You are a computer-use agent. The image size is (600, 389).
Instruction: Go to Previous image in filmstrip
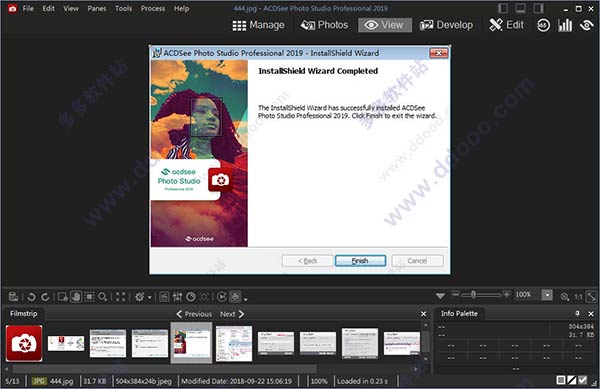[x=194, y=314]
